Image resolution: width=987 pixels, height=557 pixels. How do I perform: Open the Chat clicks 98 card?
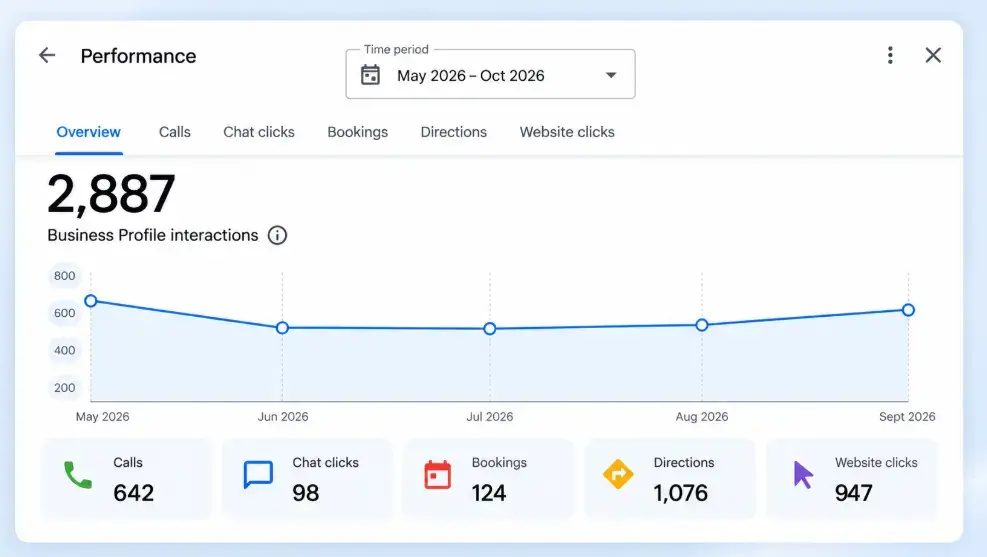coord(307,480)
